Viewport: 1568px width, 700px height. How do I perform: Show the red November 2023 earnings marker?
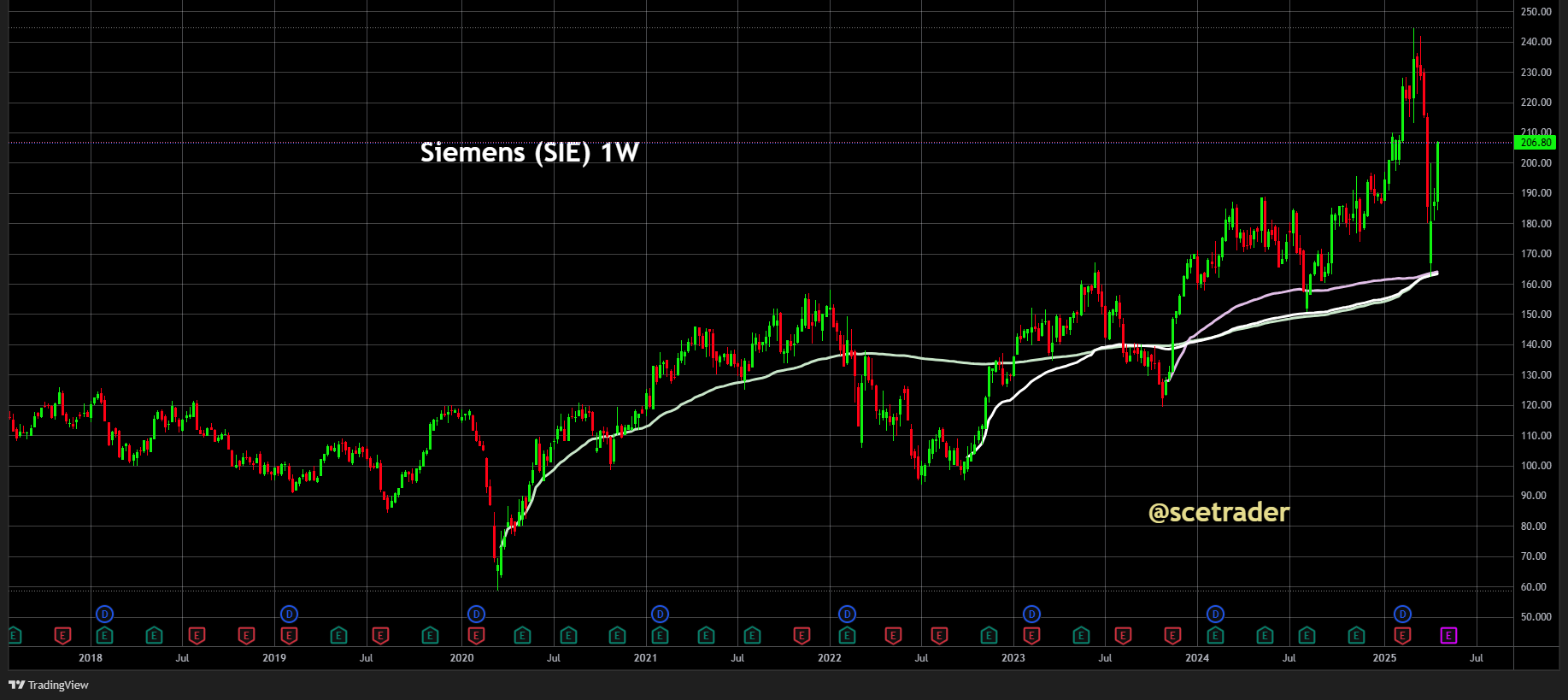point(1172,635)
